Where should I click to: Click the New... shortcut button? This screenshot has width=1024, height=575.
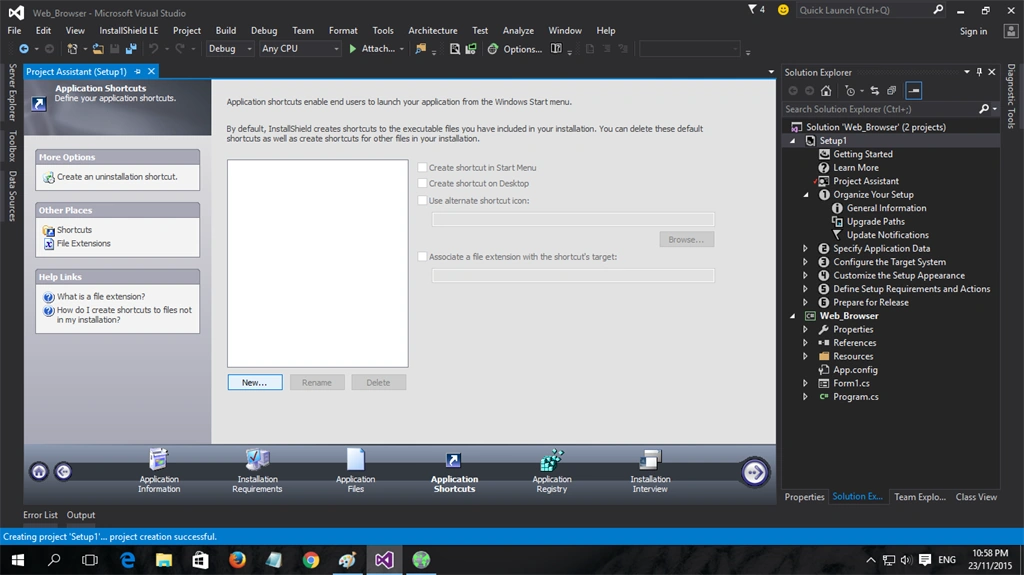tap(255, 382)
